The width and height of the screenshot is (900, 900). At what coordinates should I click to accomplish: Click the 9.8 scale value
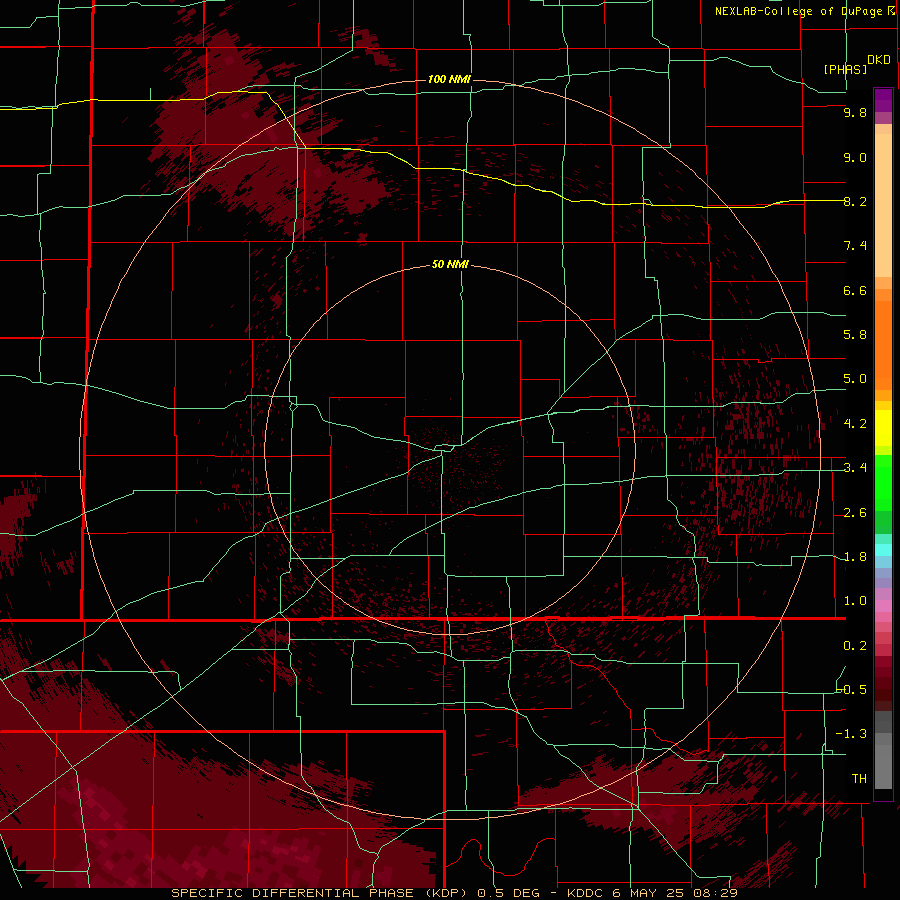click(855, 112)
